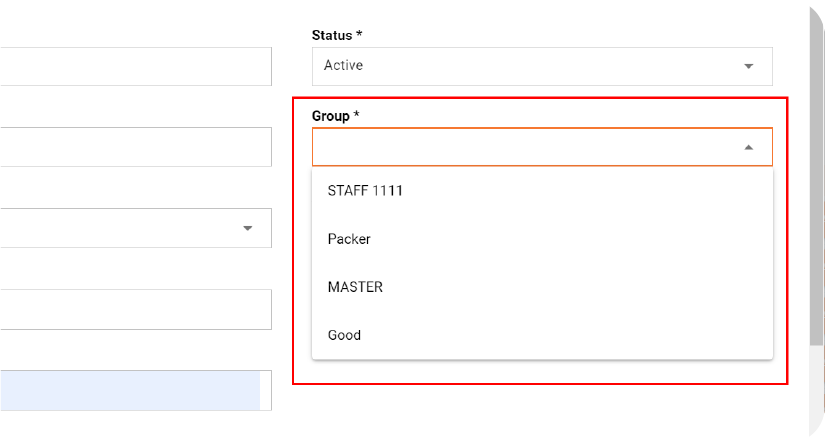825x443 pixels.
Task: Click the Group field label
Action: click(x=330, y=116)
